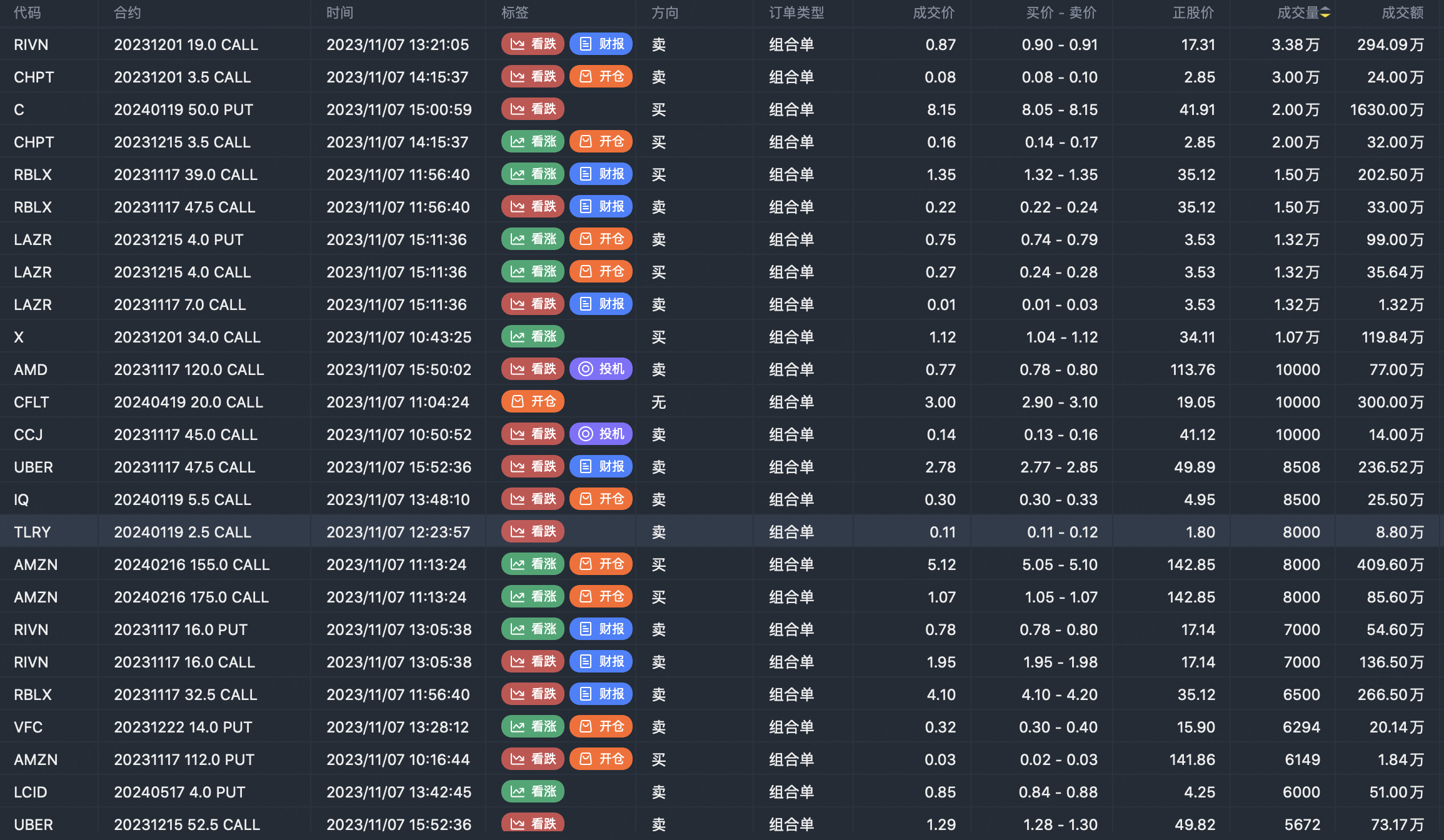
Task: Select the highlighted TLRY ticker cell
Action: 33,532
